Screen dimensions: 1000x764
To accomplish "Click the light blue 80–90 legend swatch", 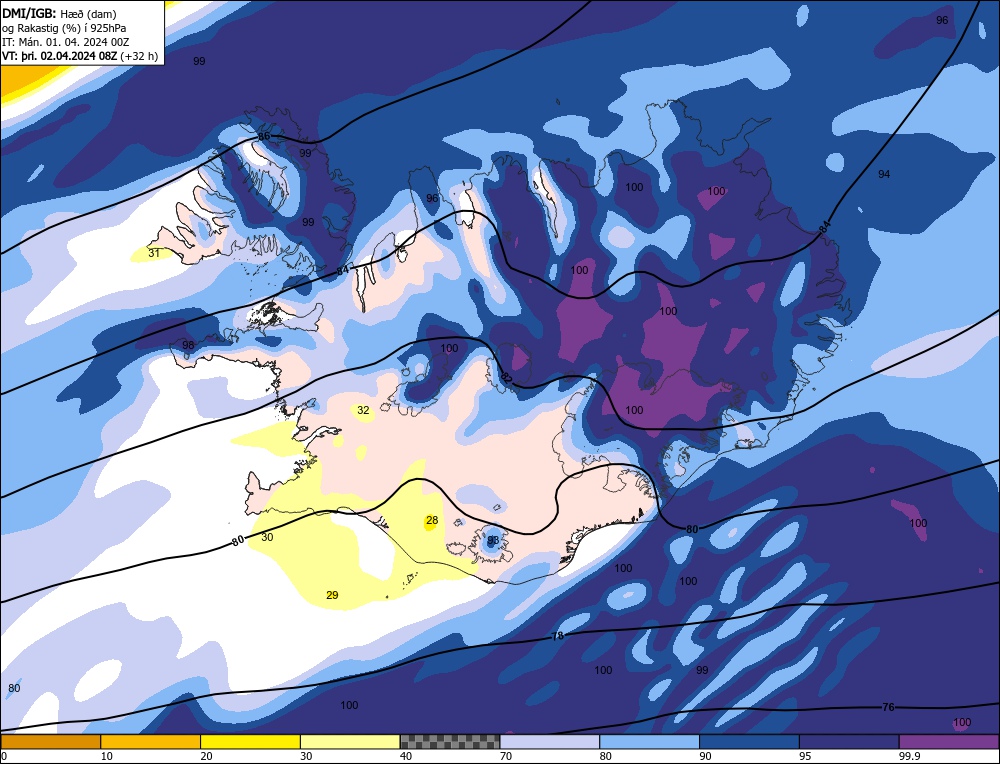I will point(649,742).
